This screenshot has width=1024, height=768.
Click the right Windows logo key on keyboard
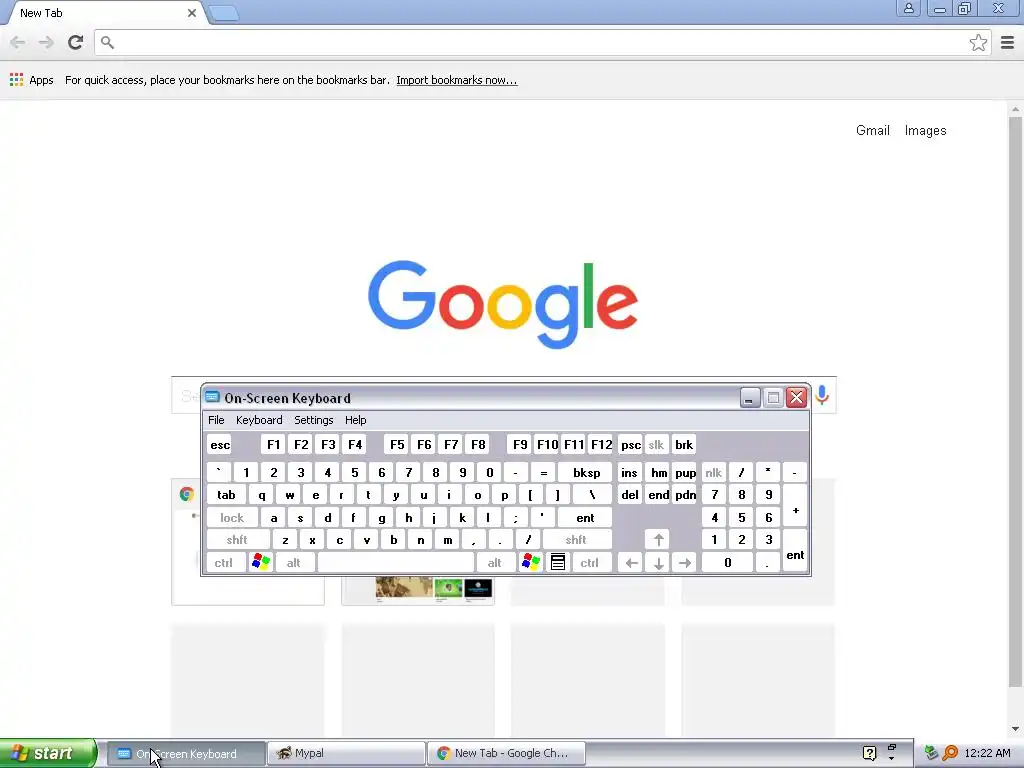(530, 562)
